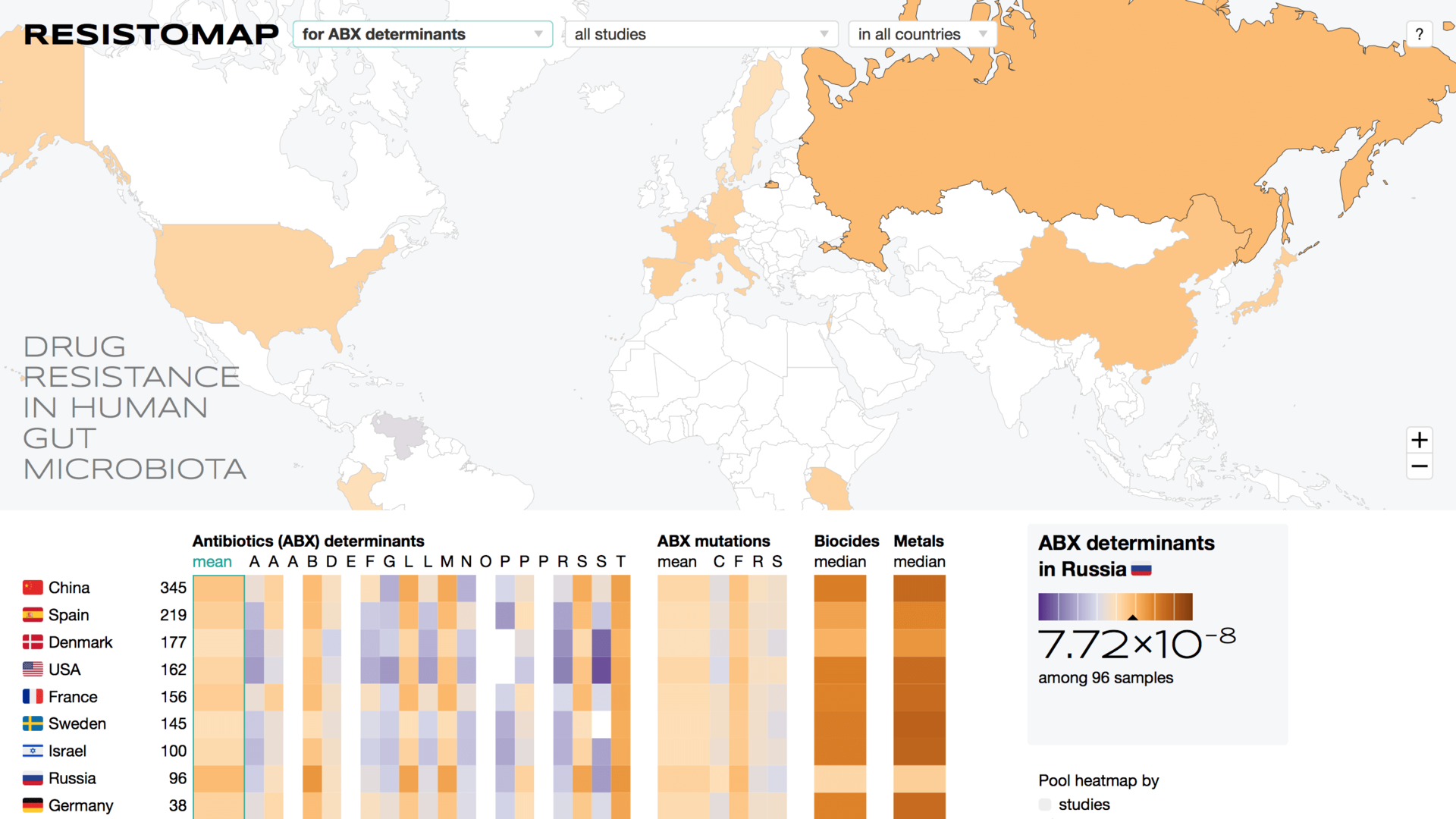This screenshot has width=1456, height=819.
Task: Zoom in the map with plus button
Action: click(1420, 440)
